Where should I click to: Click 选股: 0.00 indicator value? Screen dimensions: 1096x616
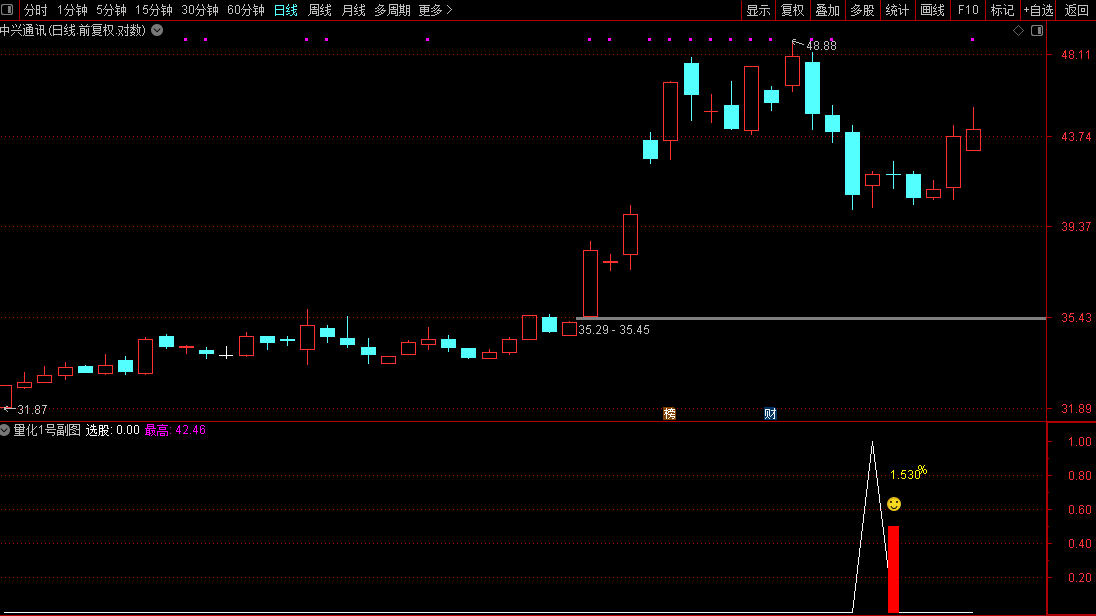113,430
